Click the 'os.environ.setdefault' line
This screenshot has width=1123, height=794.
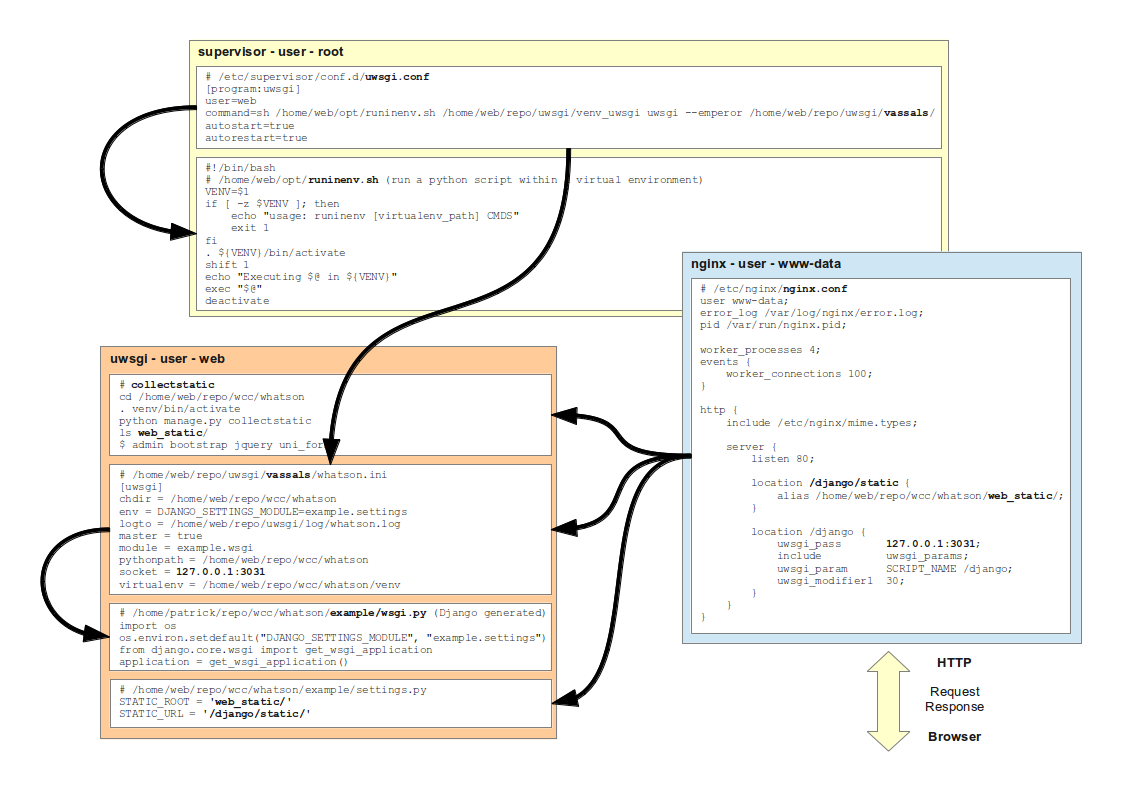[332, 638]
